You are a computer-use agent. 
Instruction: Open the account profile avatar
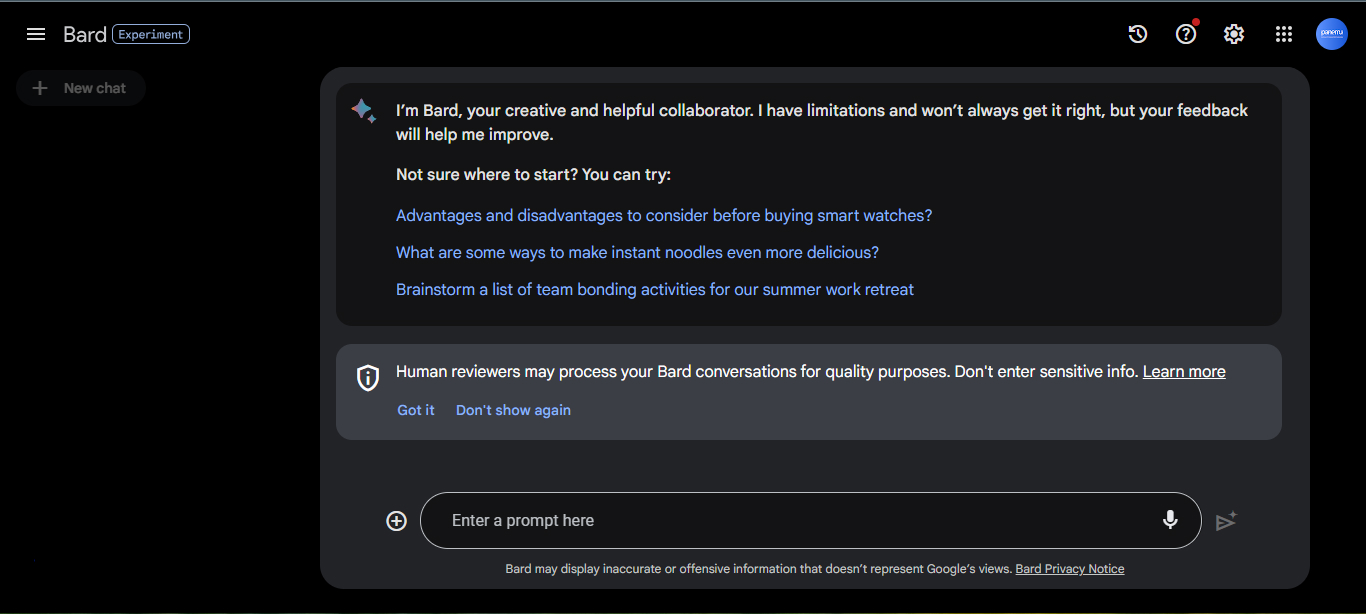1332,34
